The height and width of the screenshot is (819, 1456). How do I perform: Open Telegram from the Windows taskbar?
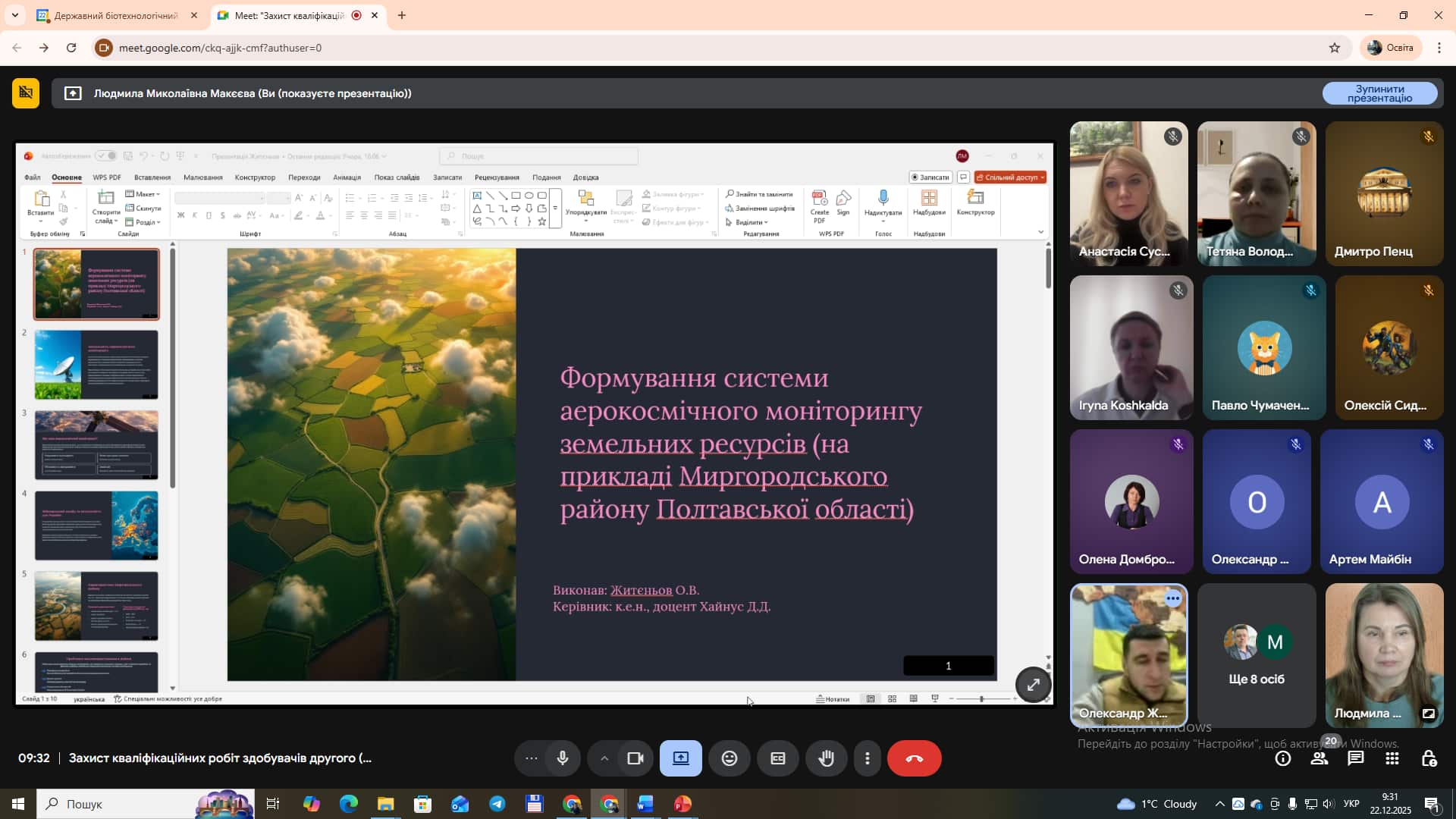[x=497, y=804]
